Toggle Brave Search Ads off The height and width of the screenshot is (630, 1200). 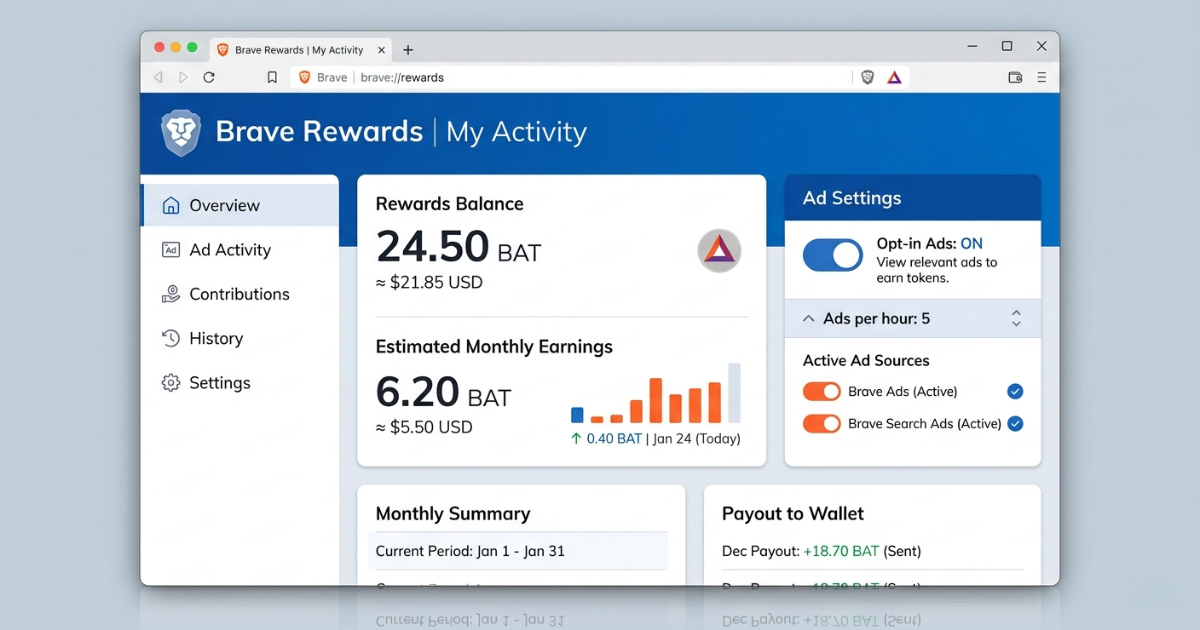point(821,423)
